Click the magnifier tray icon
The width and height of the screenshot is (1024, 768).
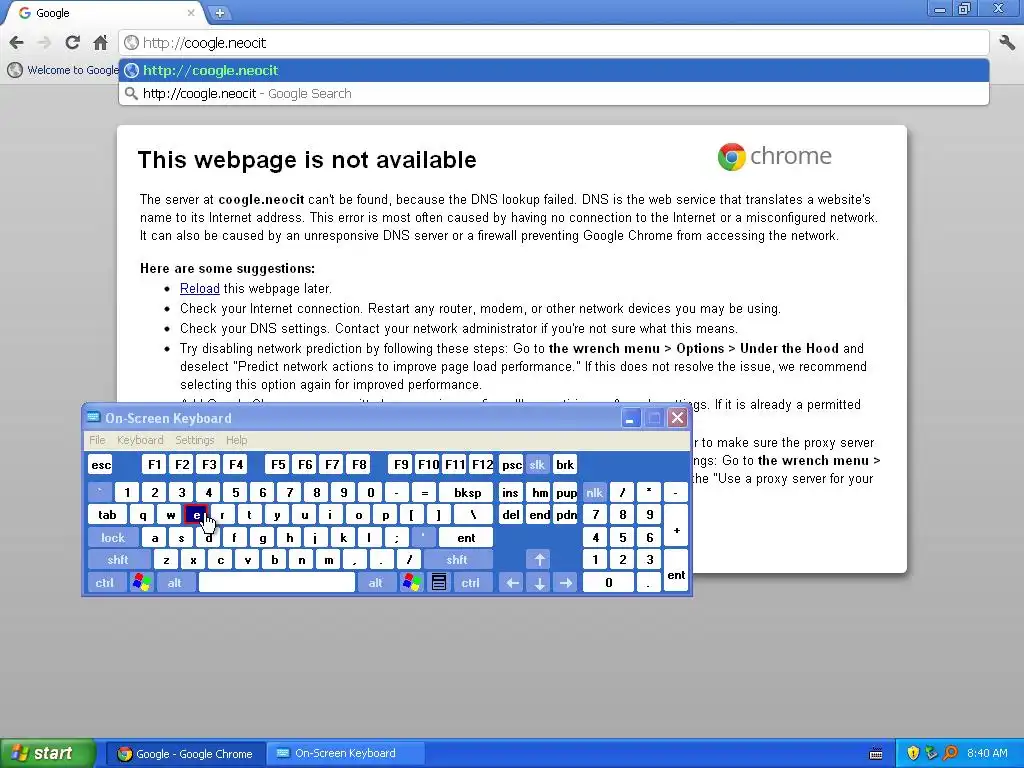click(950, 754)
